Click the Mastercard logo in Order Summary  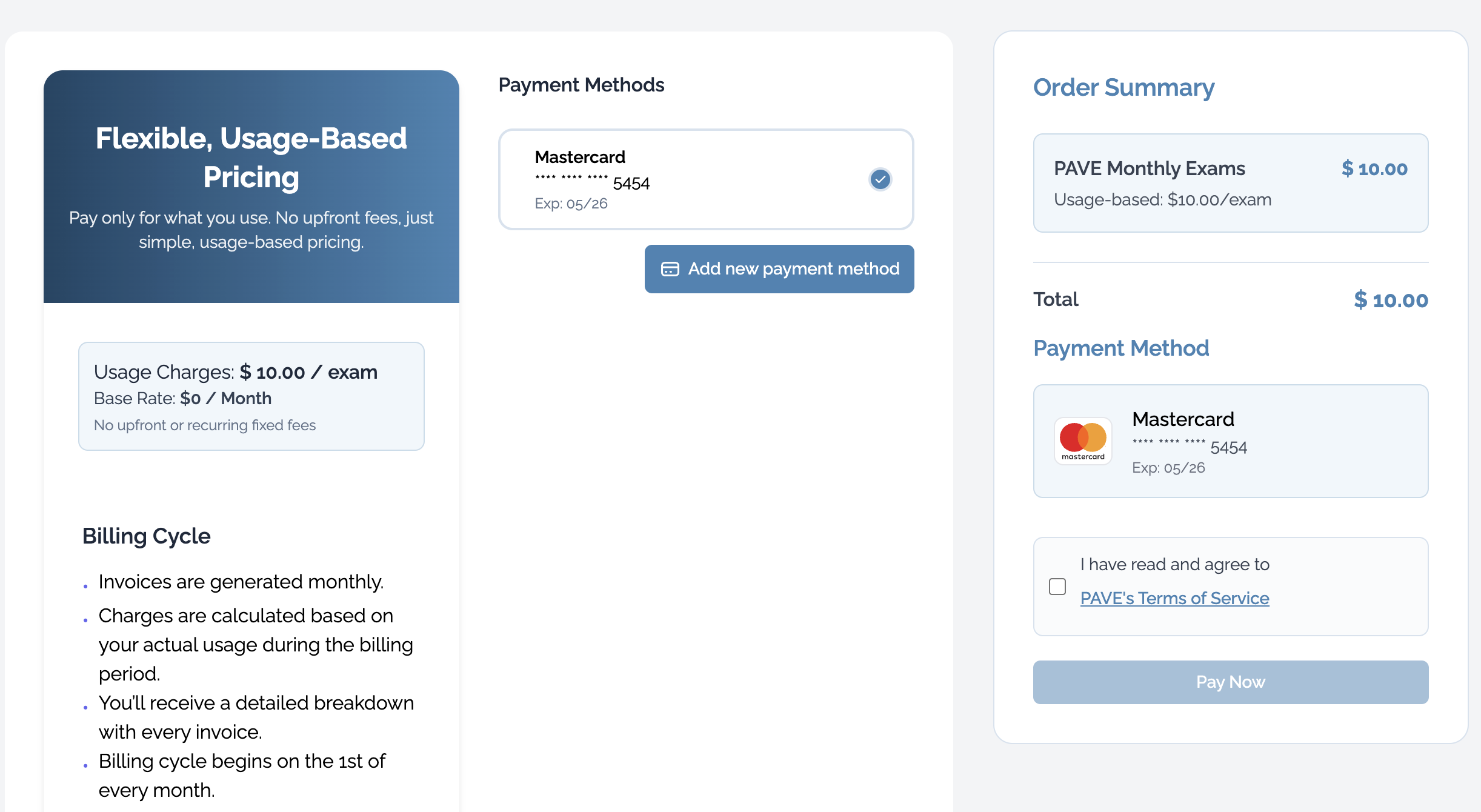pos(1083,441)
